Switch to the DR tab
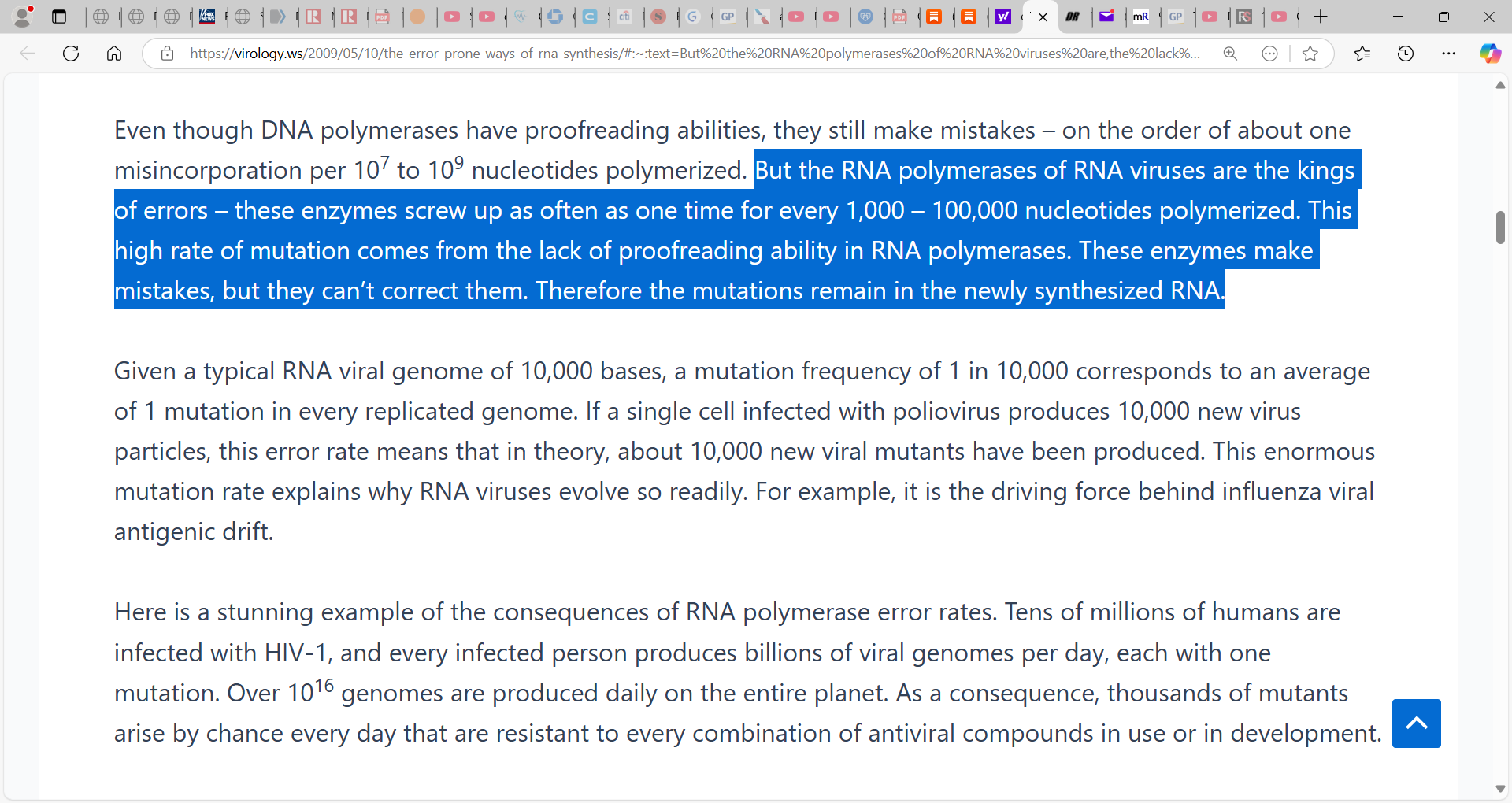 1073,17
